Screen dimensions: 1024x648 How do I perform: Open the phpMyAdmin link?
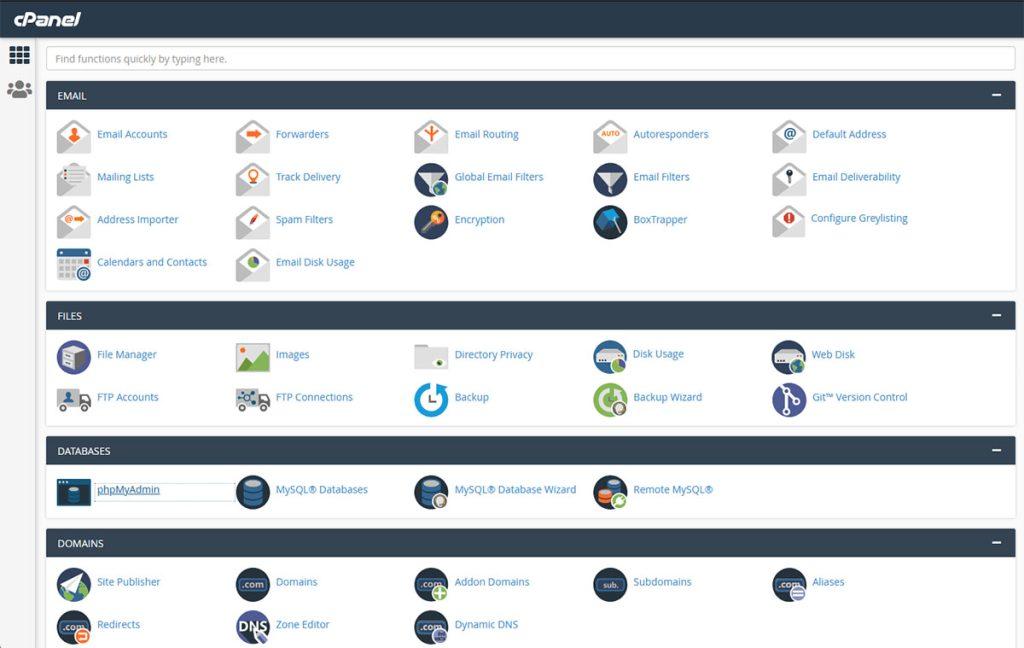click(x=128, y=489)
